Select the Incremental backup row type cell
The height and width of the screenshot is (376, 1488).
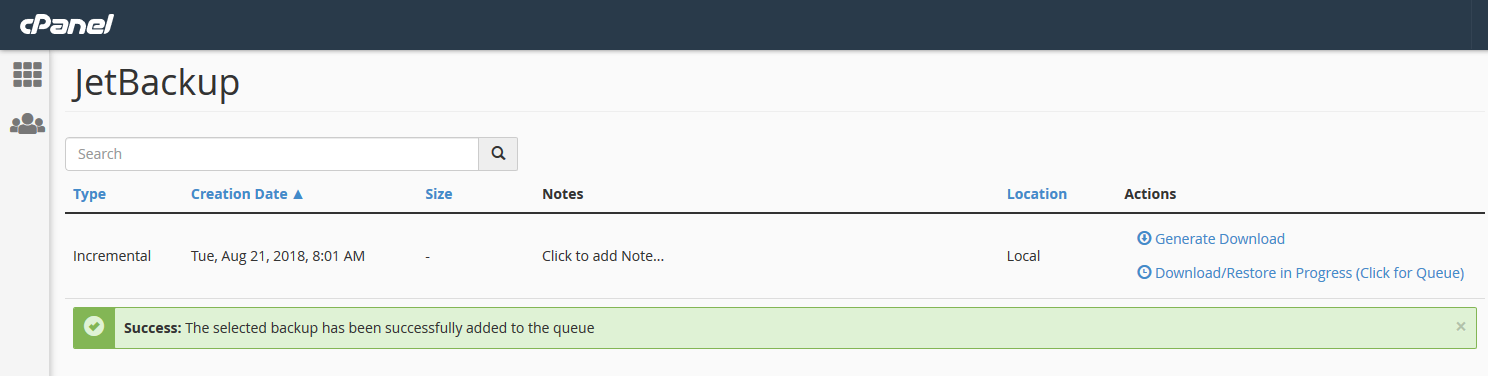[112, 256]
